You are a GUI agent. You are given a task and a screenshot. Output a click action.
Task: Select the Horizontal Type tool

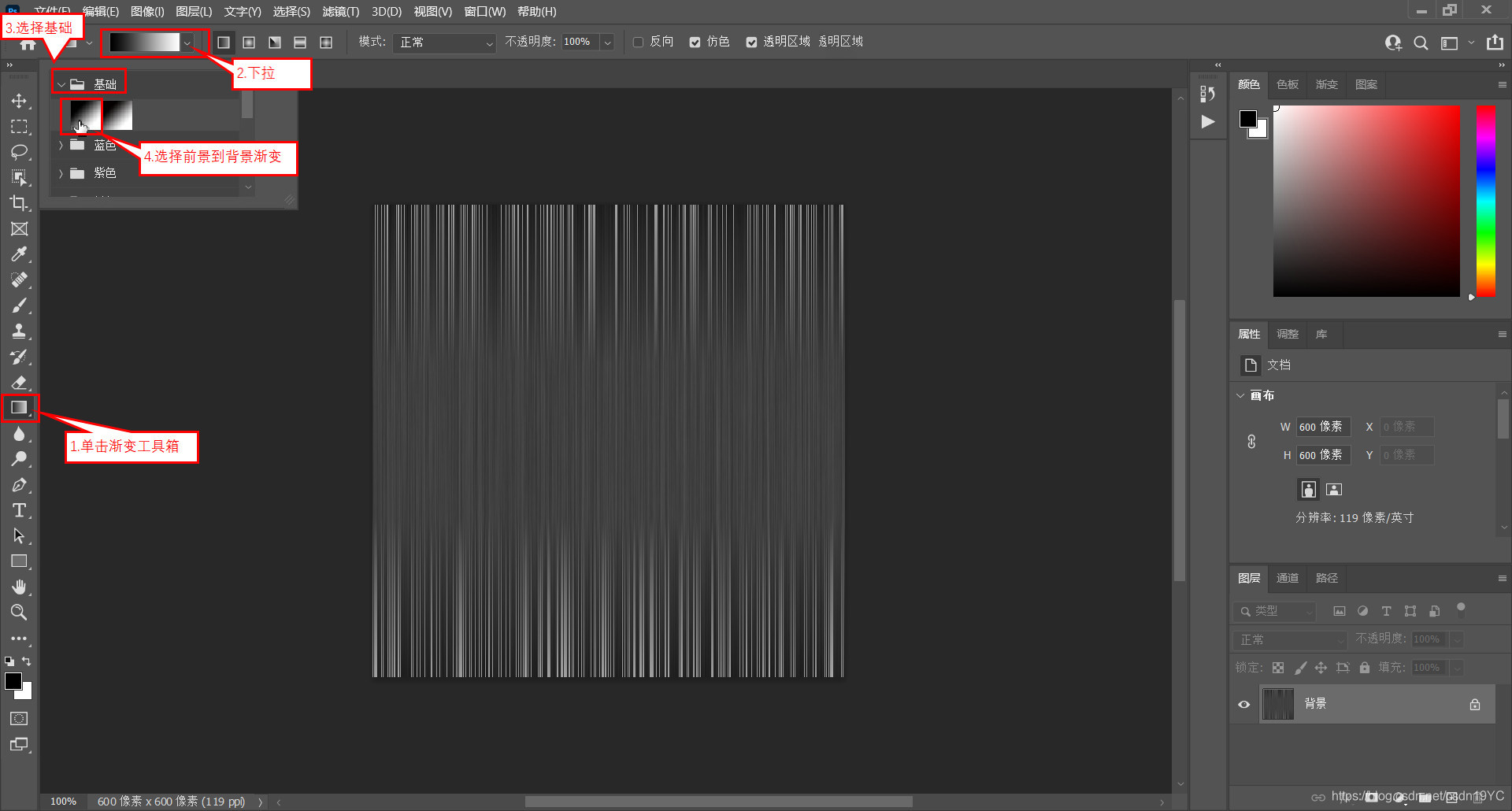click(19, 510)
